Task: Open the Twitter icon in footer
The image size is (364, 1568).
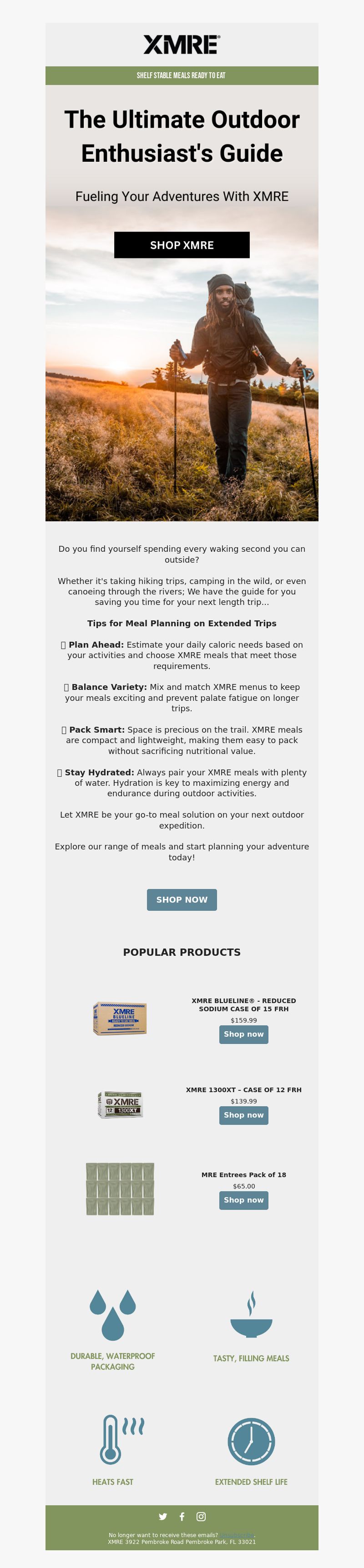Action: coord(163,1516)
